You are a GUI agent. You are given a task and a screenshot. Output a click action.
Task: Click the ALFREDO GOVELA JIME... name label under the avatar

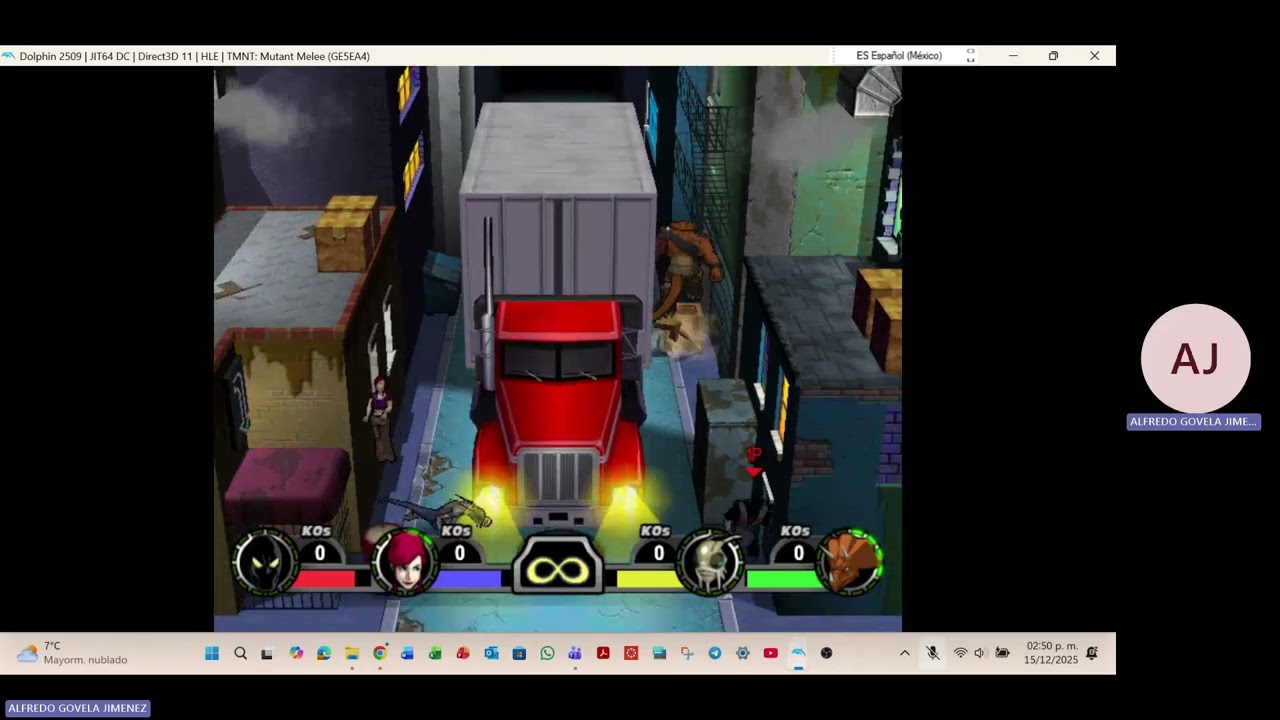1193,422
